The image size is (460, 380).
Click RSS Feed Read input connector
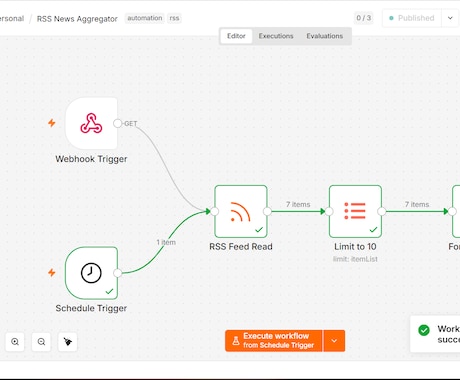[x=215, y=211]
